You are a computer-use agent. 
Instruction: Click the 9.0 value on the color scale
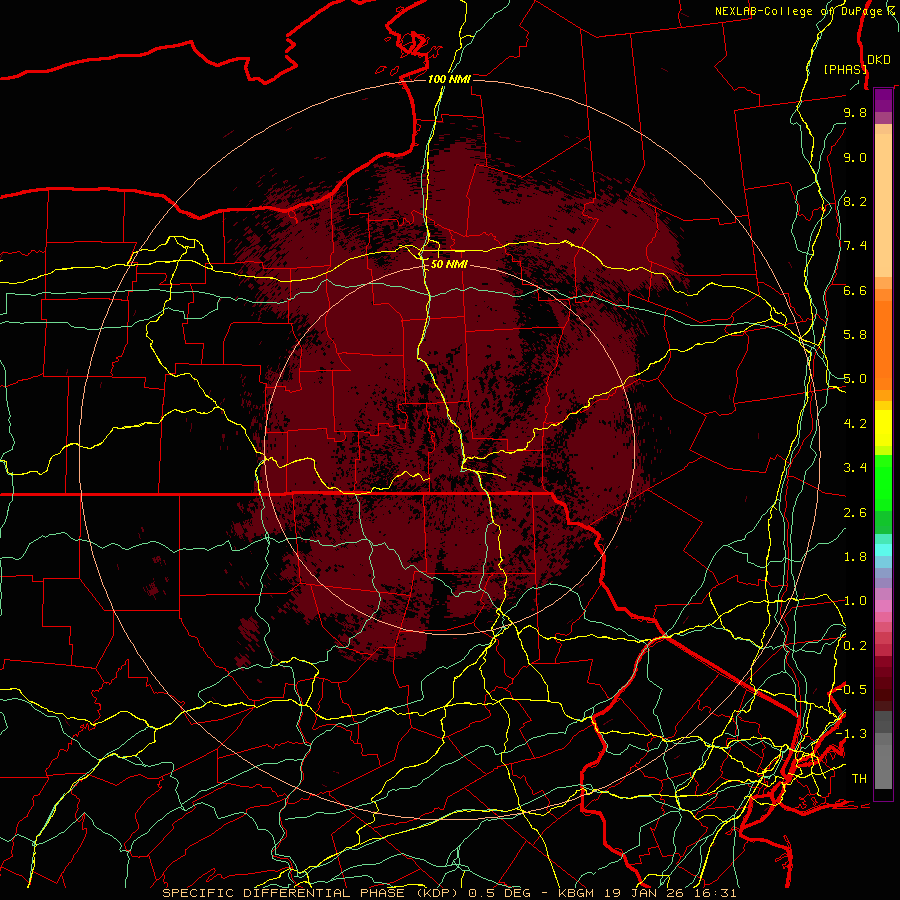[x=855, y=157]
